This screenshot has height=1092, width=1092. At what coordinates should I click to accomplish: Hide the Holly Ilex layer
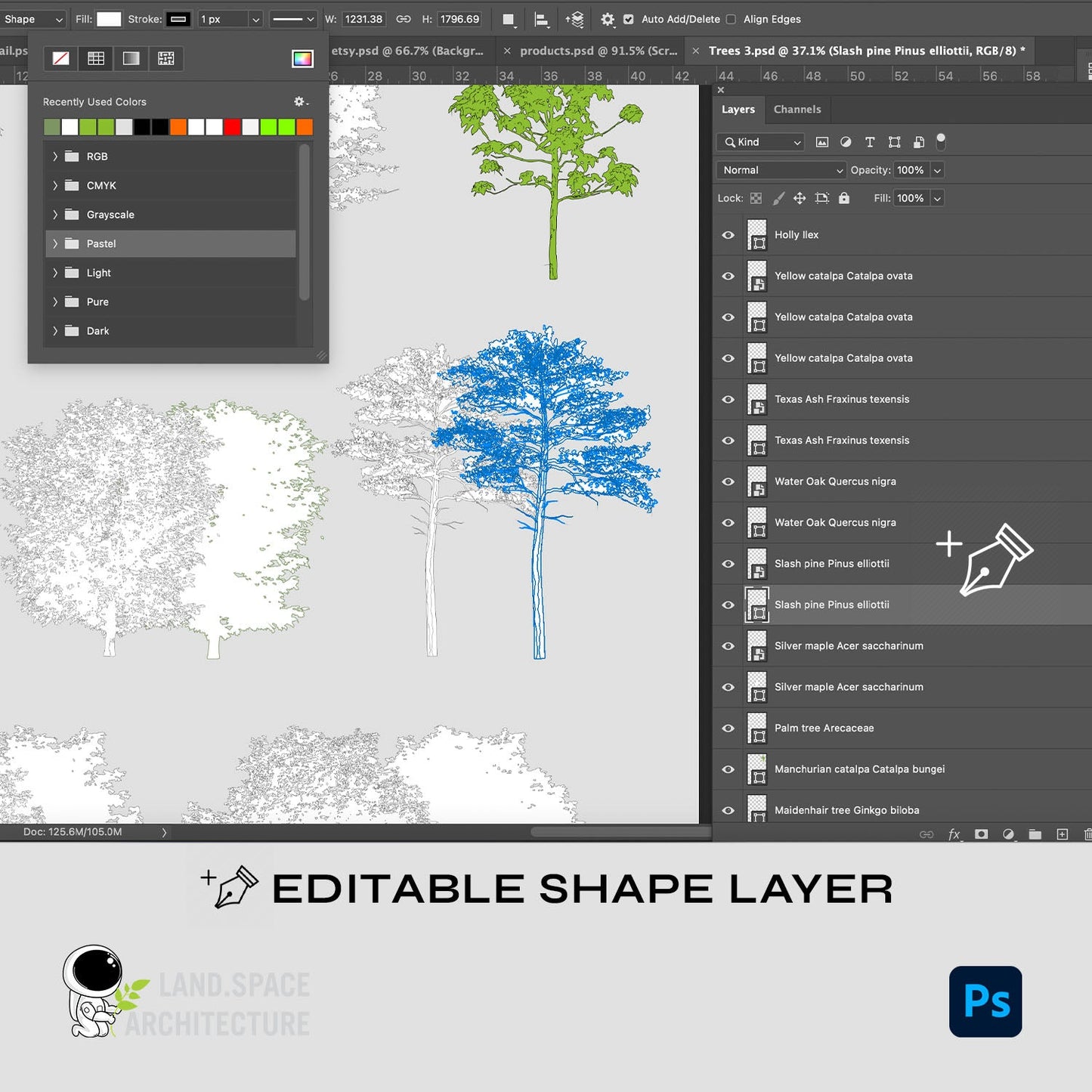tap(728, 235)
